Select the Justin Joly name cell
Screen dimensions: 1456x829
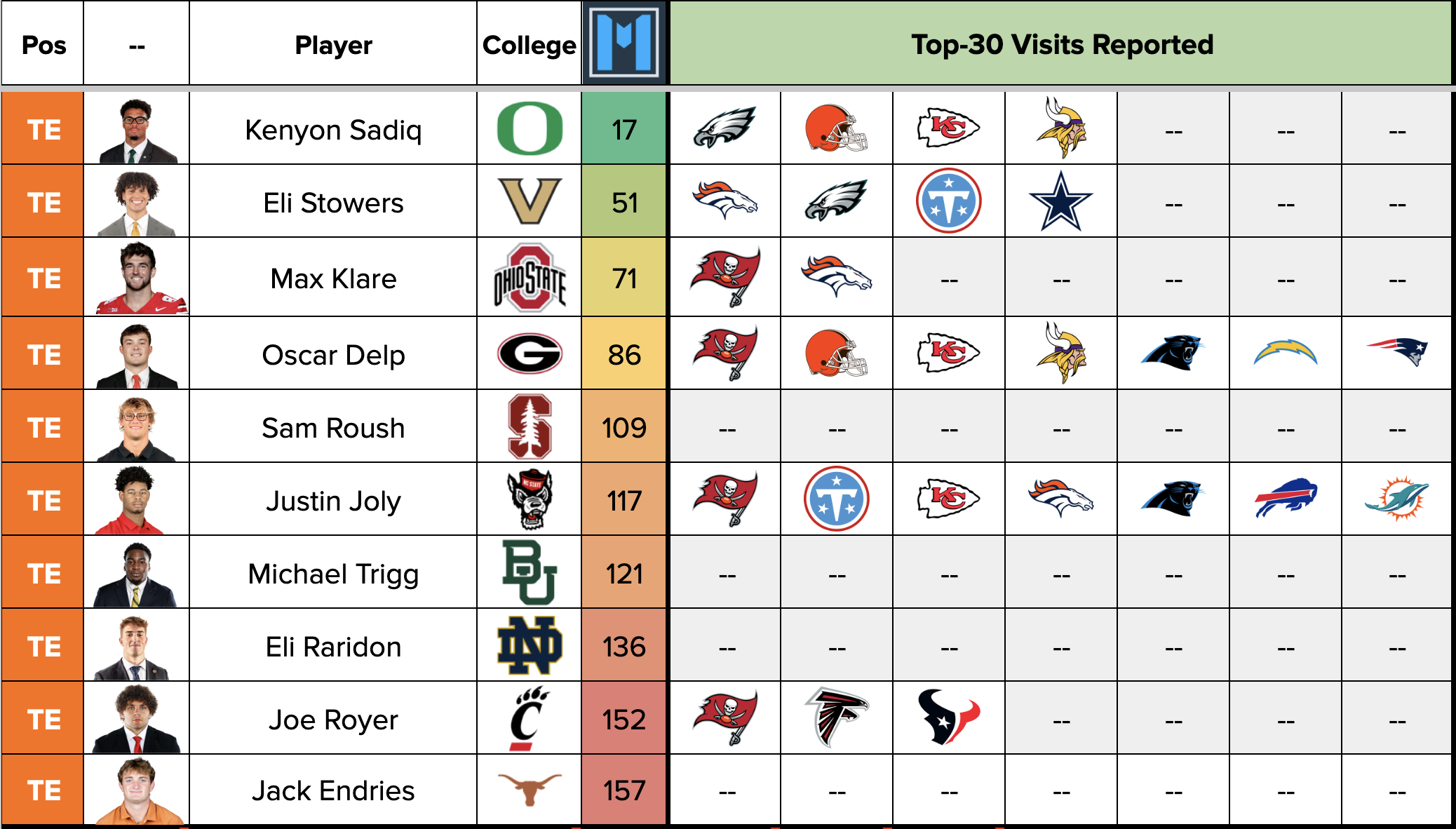(333, 501)
